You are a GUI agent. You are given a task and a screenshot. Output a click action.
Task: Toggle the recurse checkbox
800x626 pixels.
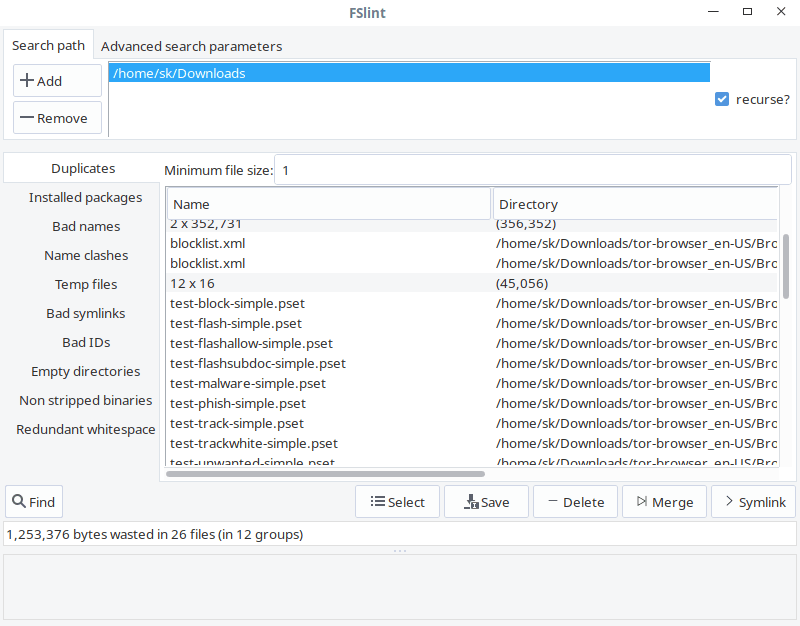(722, 99)
